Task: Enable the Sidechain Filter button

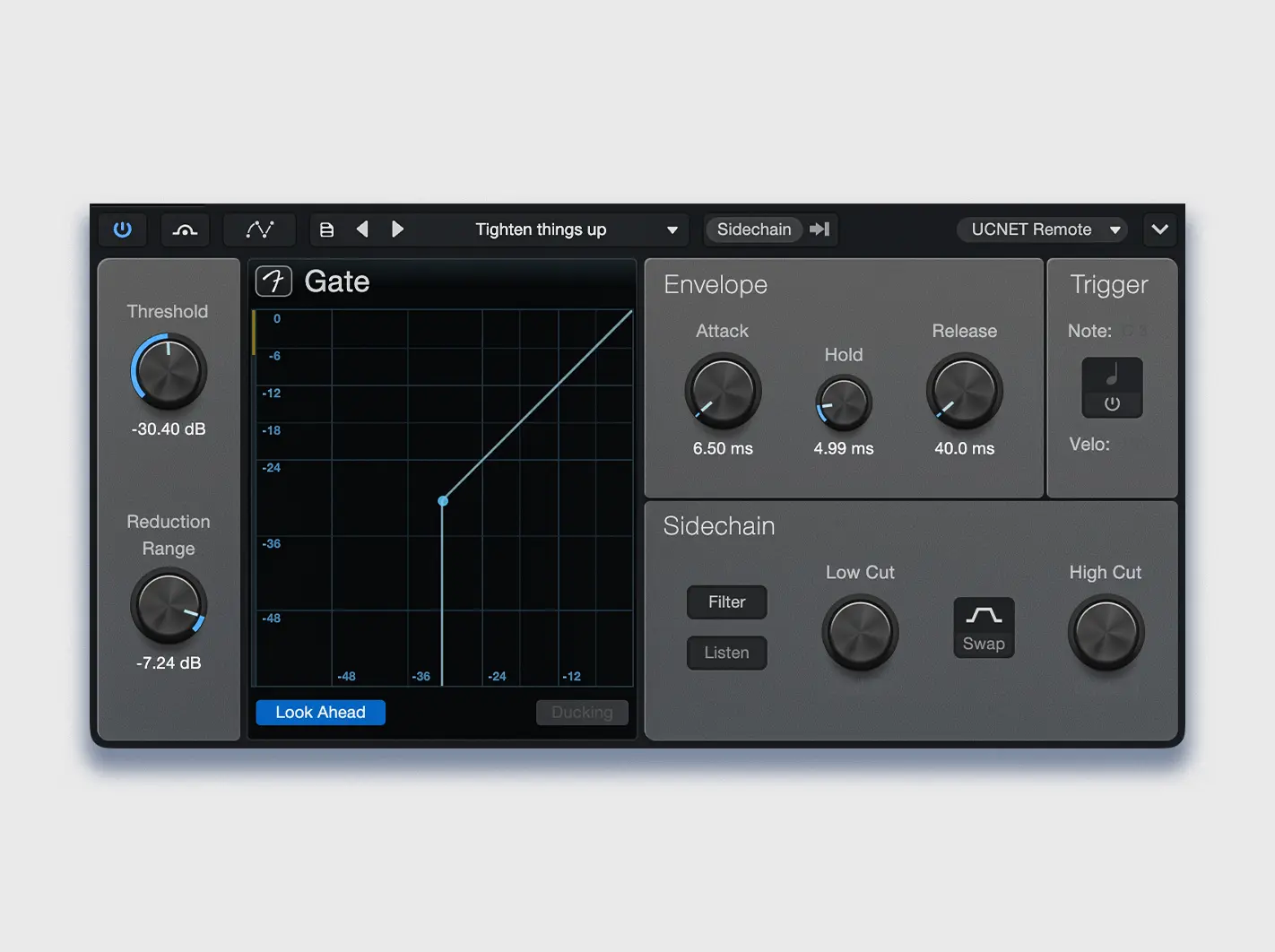Action: point(726,602)
